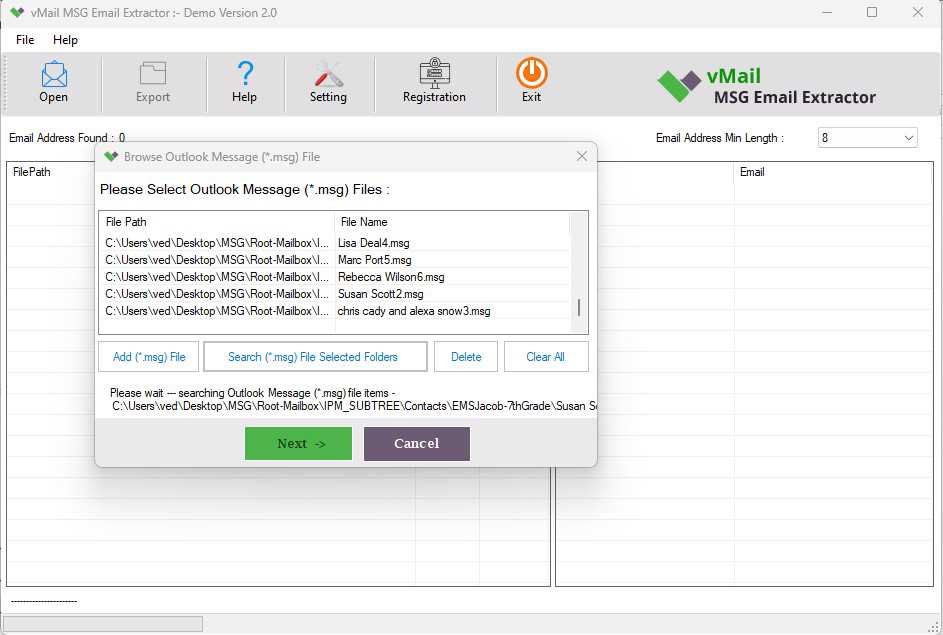The image size is (943, 635).
Task: Click the purple Cancel button
Action: [417, 444]
